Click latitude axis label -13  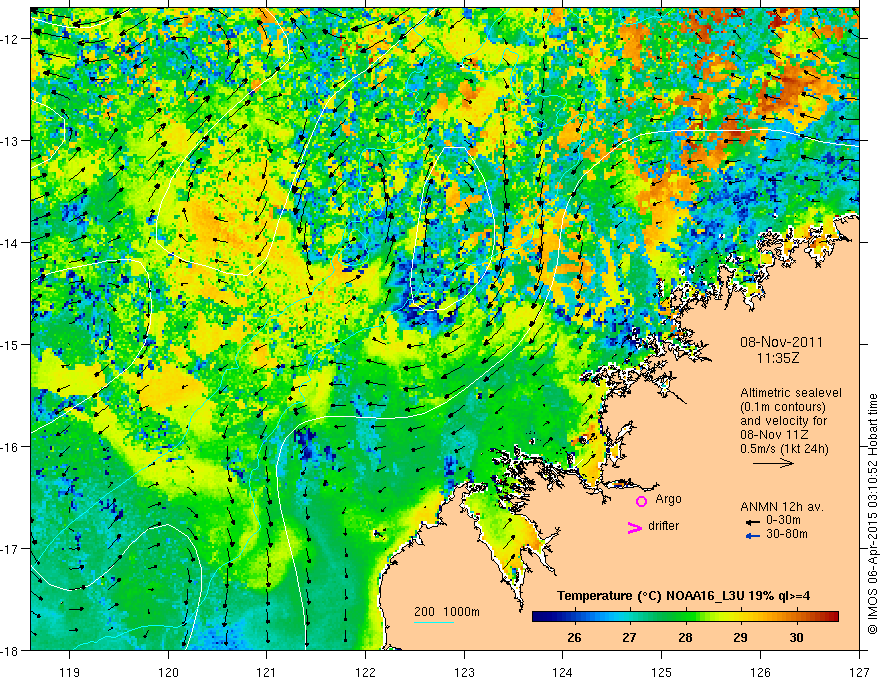click(11, 141)
